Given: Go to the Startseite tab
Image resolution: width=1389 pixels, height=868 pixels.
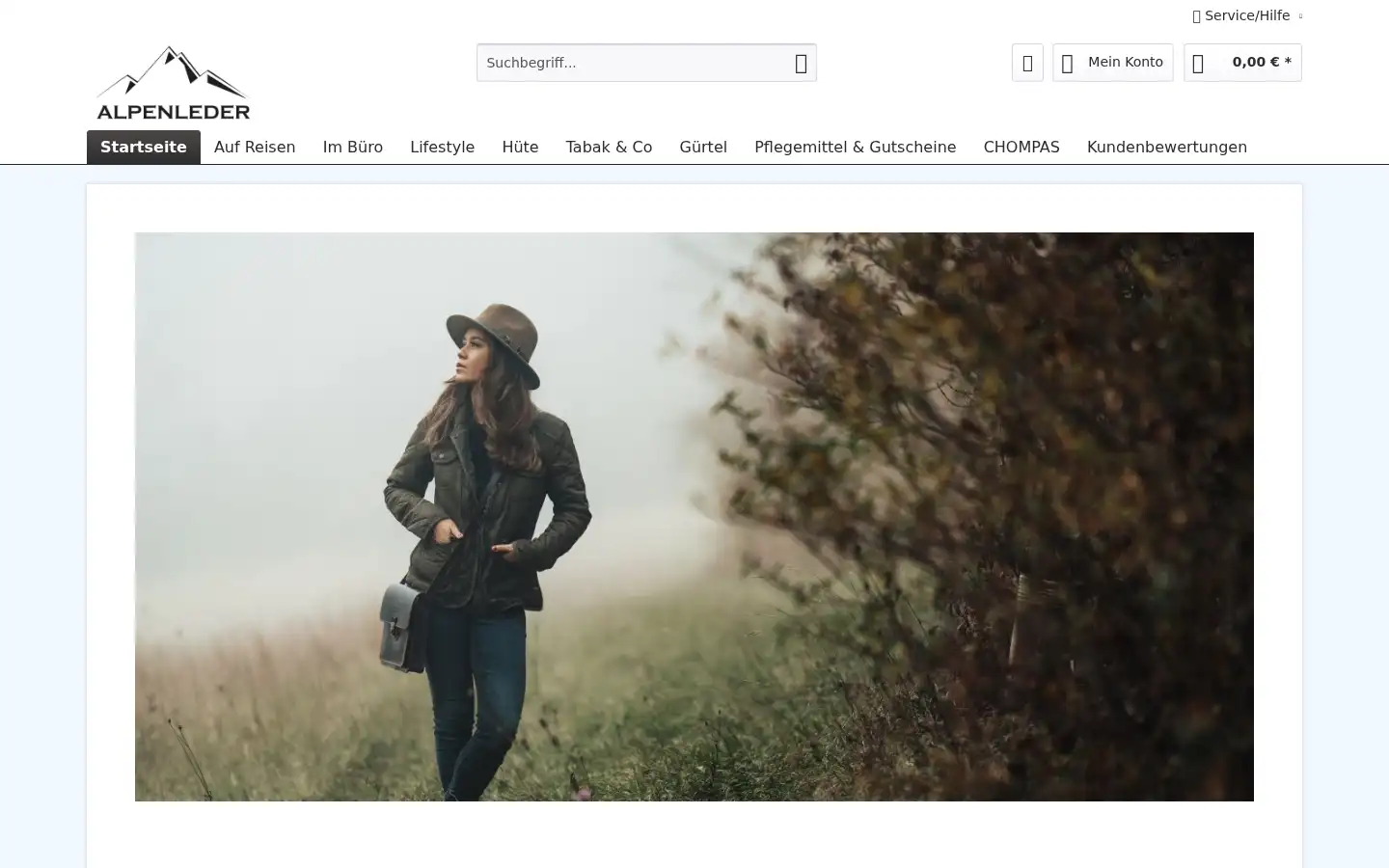Looking at the screenshot, I should pos(144,147).
